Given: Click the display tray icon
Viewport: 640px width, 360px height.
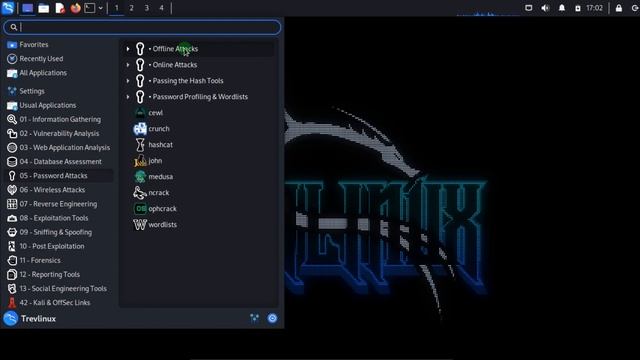Looking at the screenshot, I should [529, 8].
